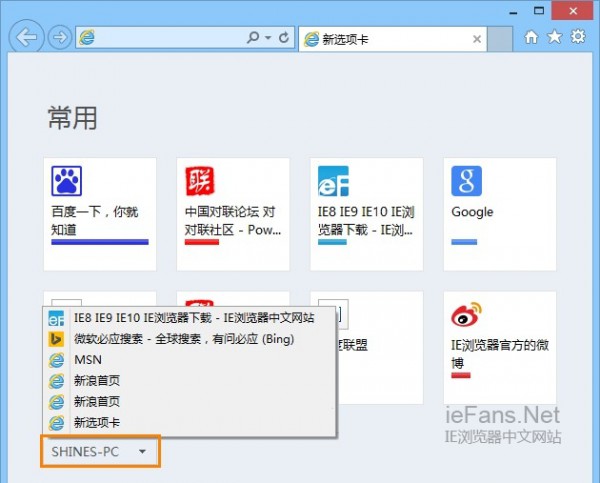The image size is (600, 483).
Task: Select the 新选项卡 tab
Action: coord(392,39)
